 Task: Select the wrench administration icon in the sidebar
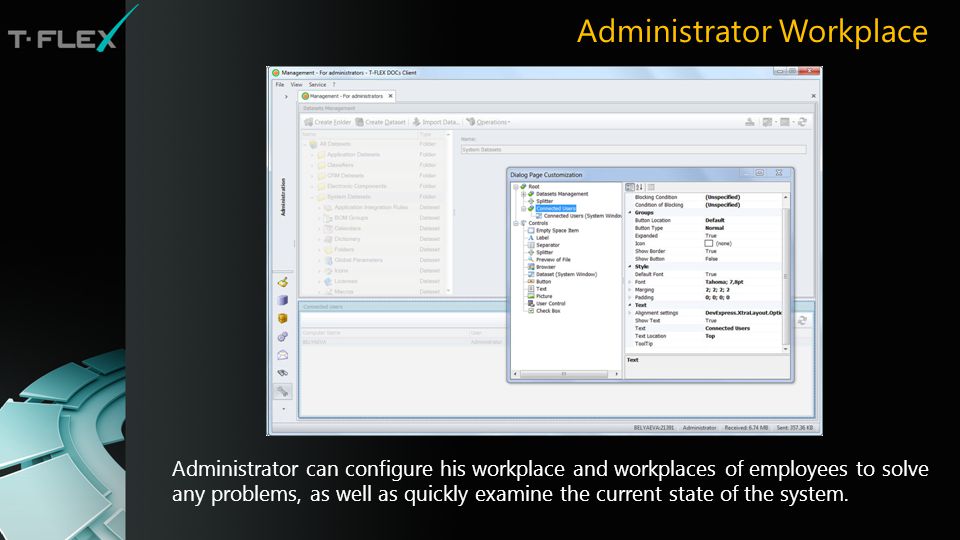click(282, 391)
